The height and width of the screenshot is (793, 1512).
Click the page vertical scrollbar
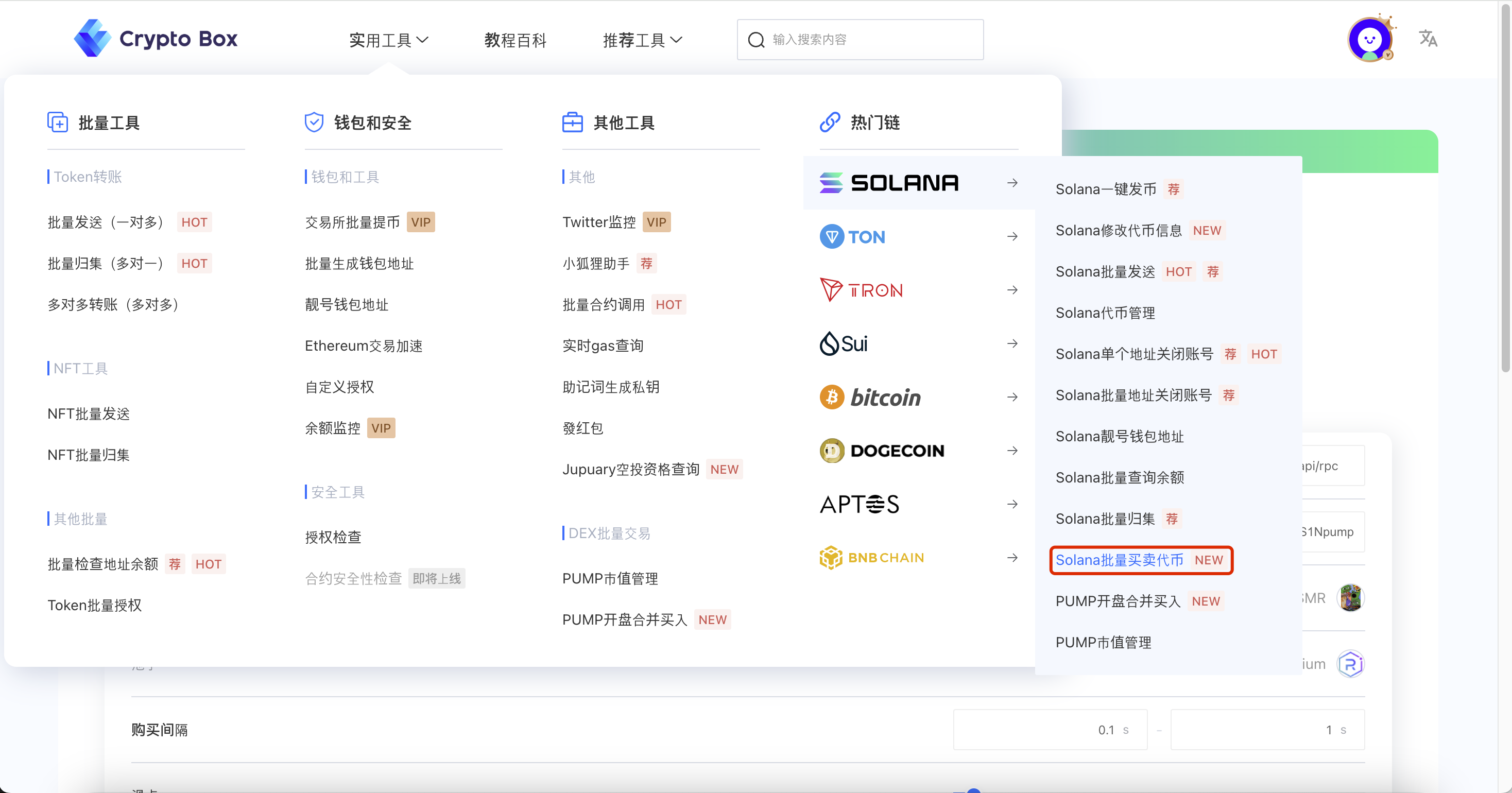pos(1505,188)
